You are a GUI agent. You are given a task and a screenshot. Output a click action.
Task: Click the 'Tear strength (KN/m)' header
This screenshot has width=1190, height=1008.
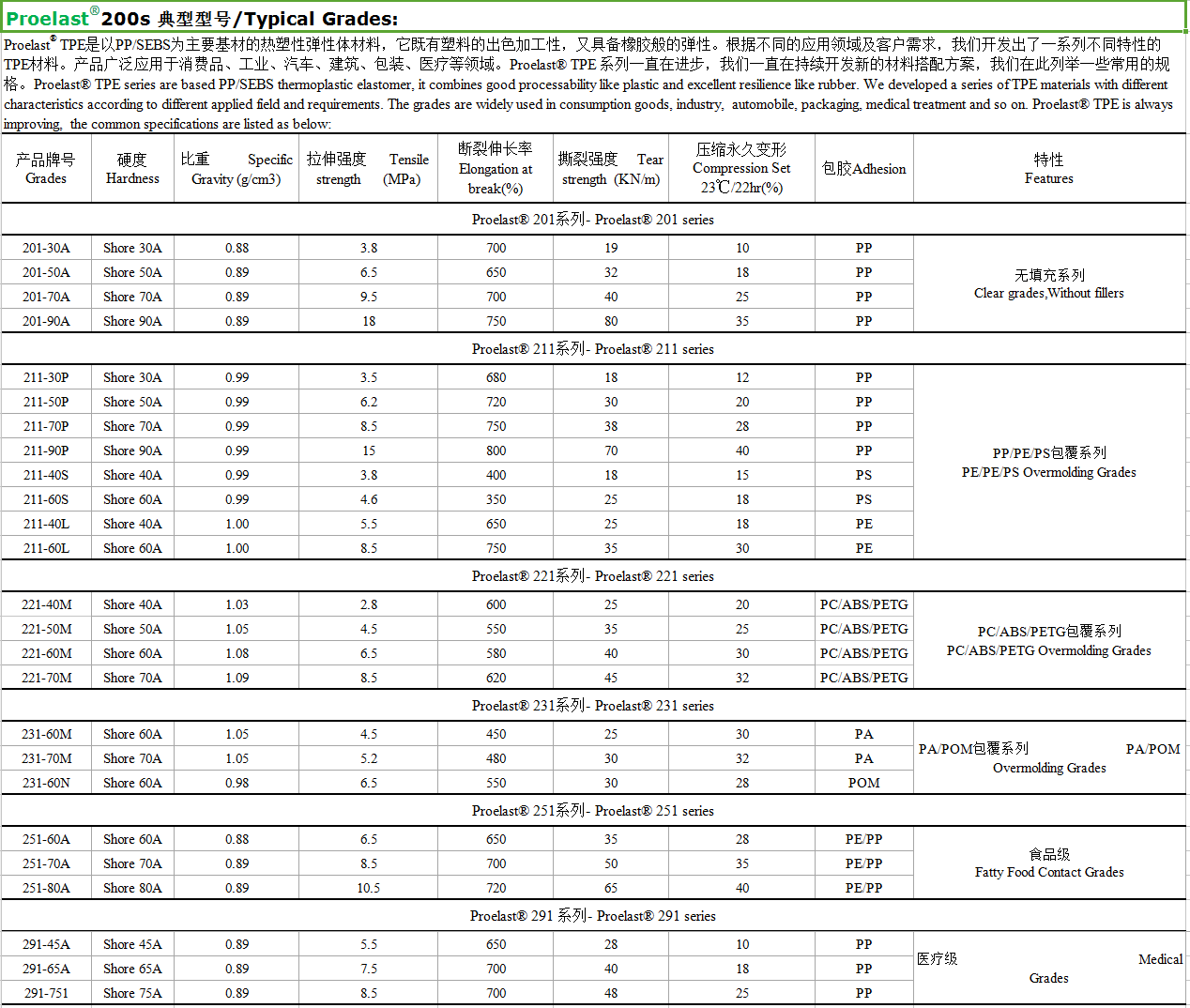coord(611,169)
